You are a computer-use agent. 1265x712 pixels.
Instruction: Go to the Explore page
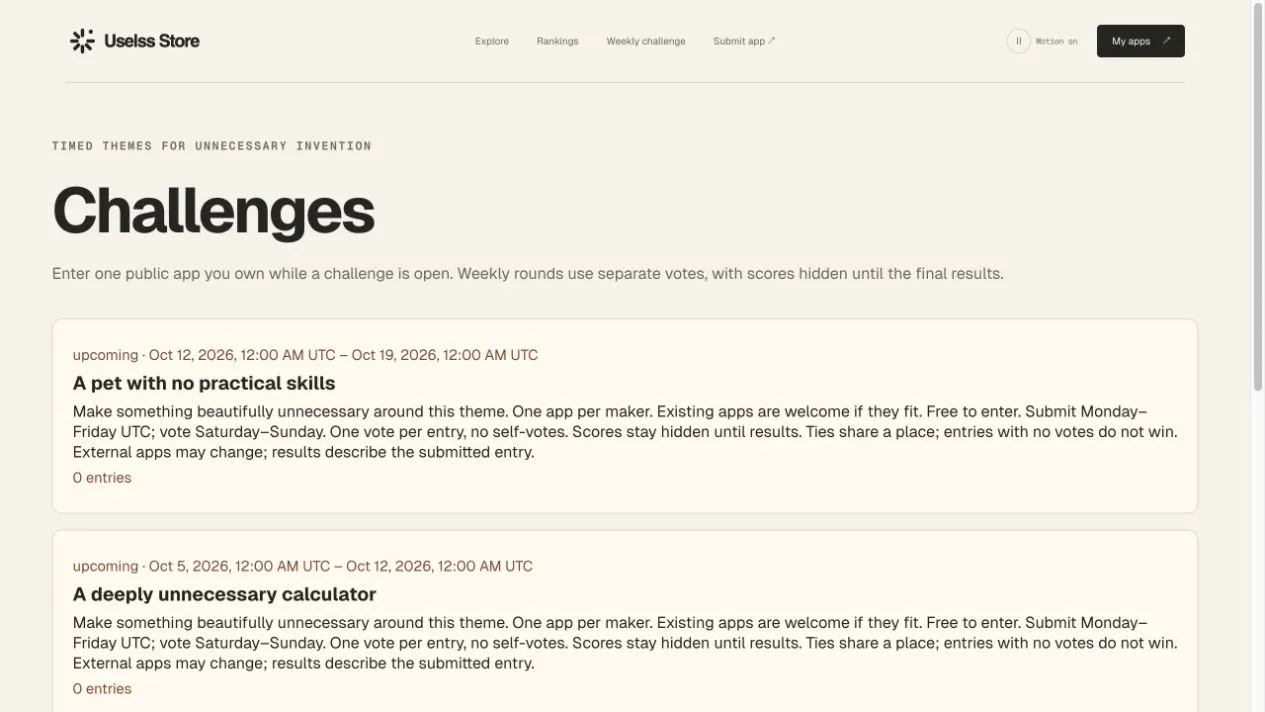click(492, 41)
